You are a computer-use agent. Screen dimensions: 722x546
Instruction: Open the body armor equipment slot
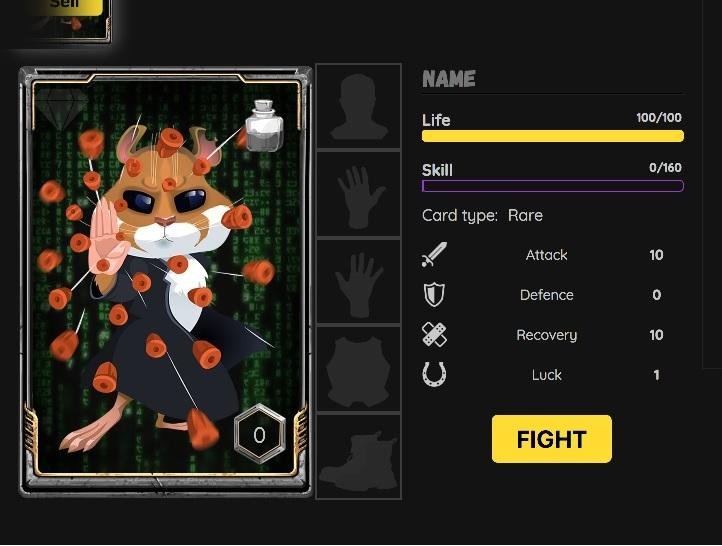(359, 369)
